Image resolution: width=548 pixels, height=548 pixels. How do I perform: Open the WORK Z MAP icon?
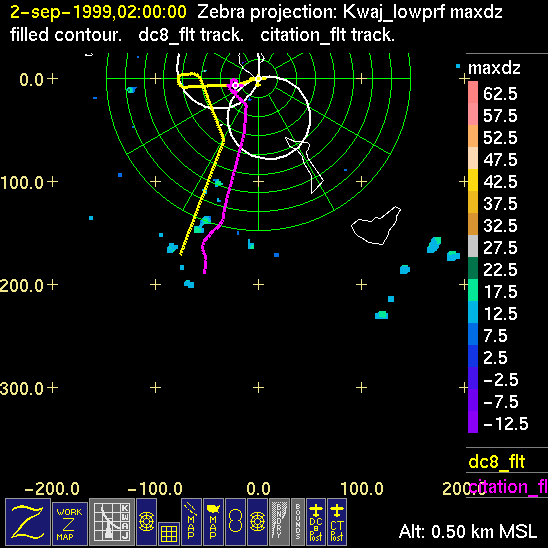coord(70,524)
